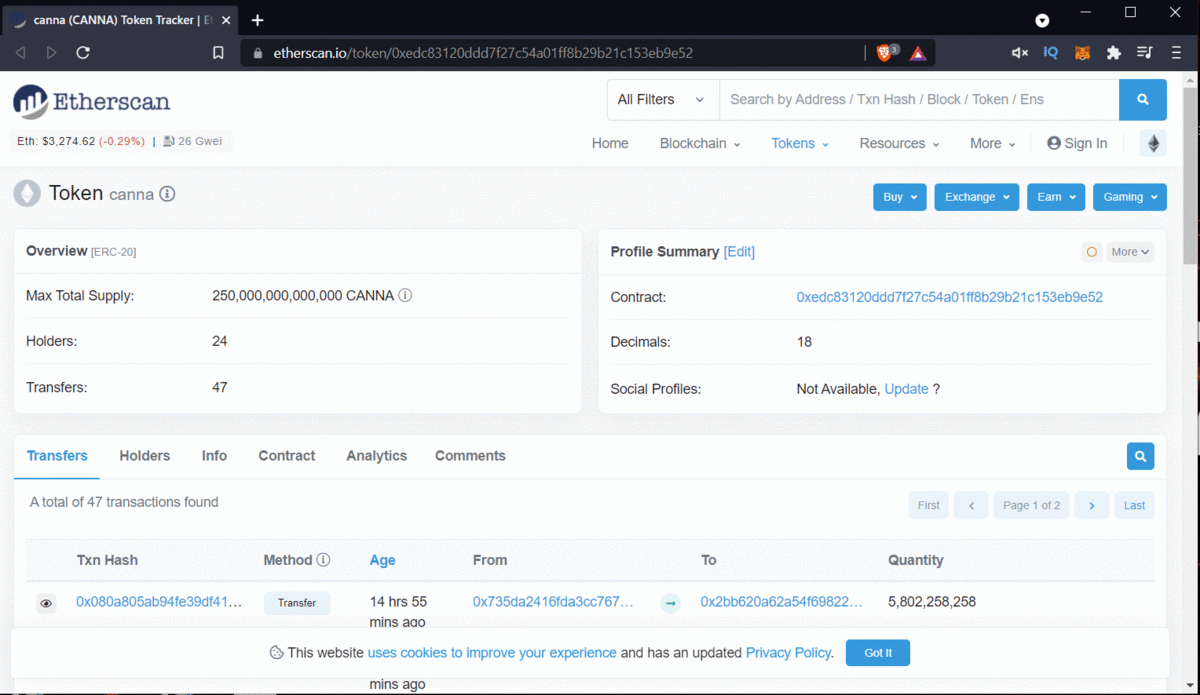The height and width of the screenshot is (695, 1200).
Task: Click the Brave Rewards triangle icon
Action: click(918, 53)
